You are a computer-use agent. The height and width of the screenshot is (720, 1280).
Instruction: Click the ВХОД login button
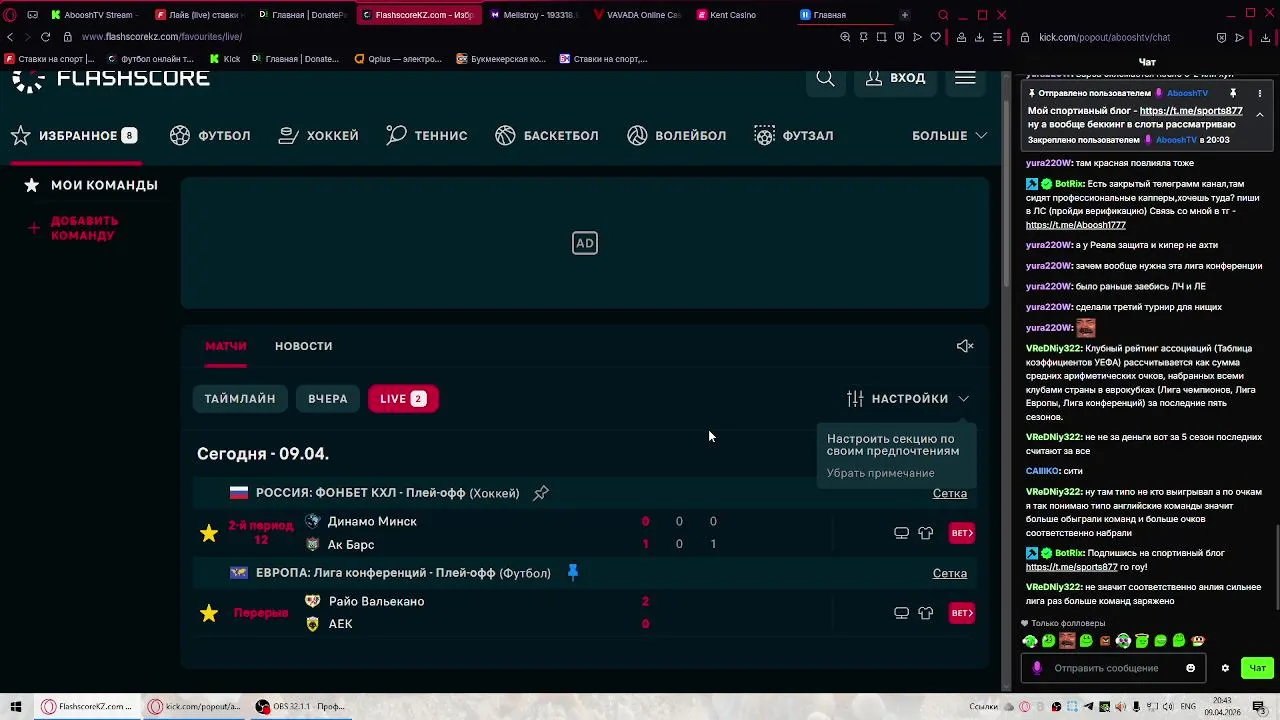(x=895, y=78)
